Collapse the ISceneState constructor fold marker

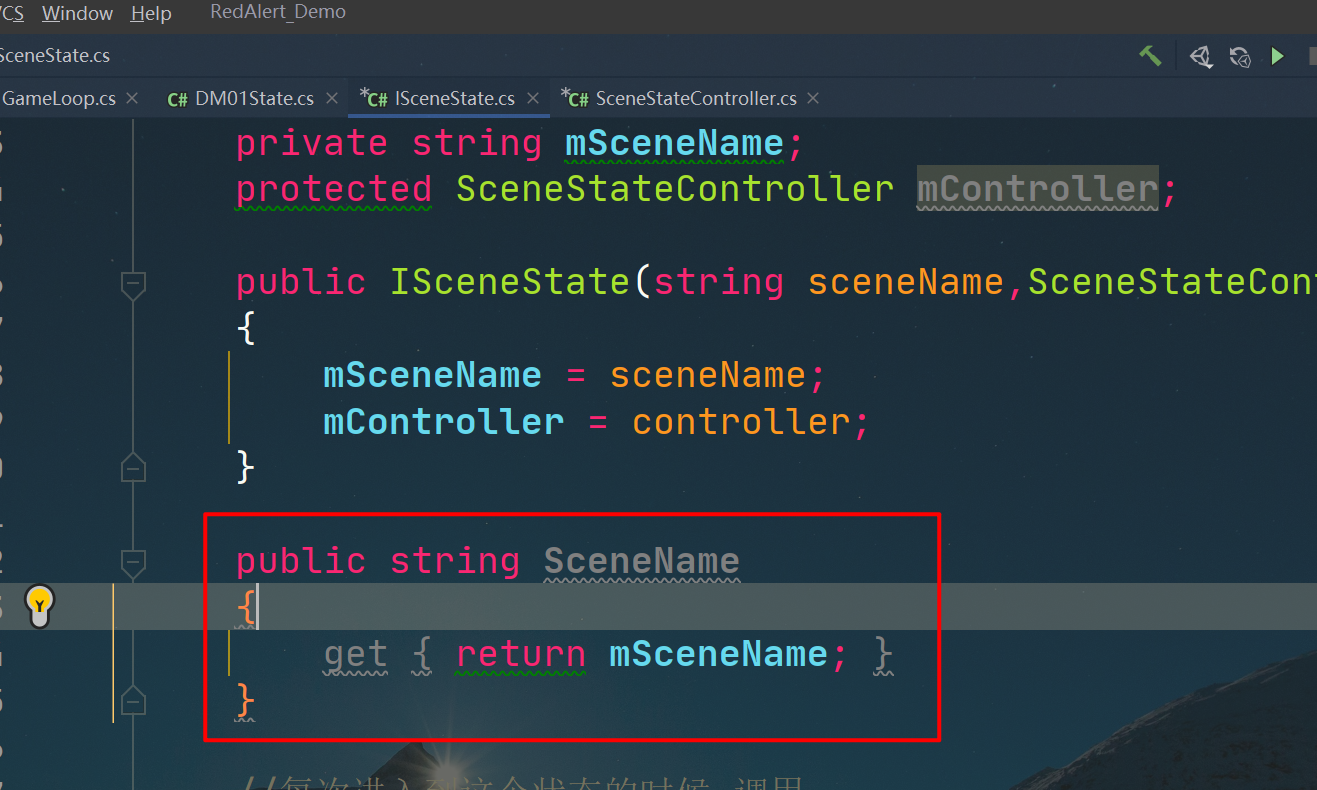pyautogui.click(x=133, y=284)
